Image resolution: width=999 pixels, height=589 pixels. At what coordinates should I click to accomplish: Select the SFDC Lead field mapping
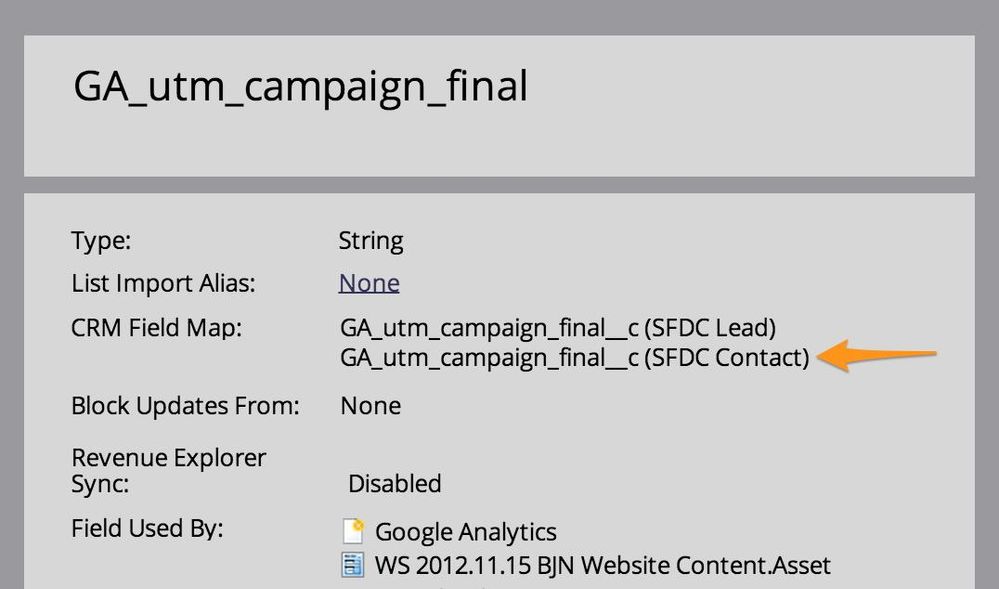558,328
